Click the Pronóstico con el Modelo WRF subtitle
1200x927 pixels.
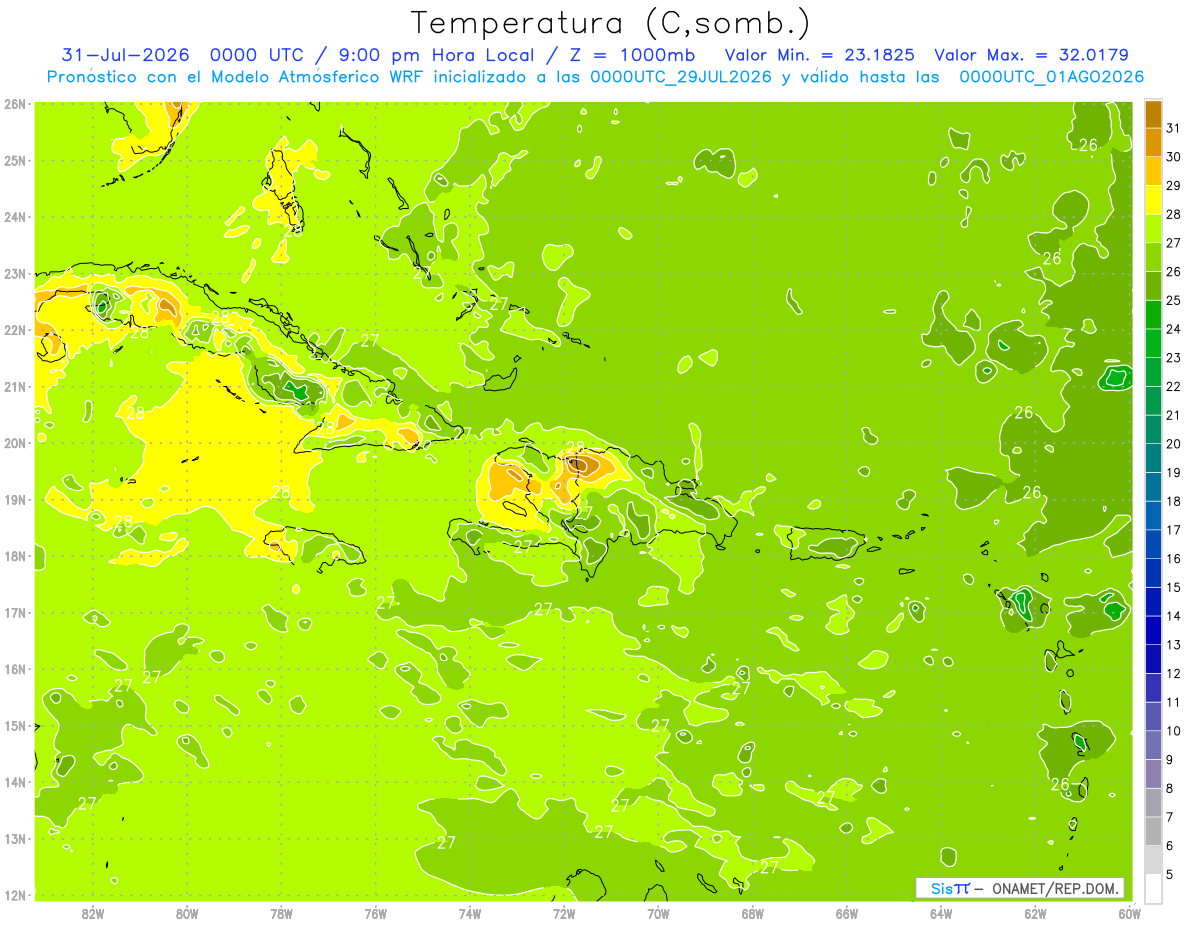(x=595, y=77)
